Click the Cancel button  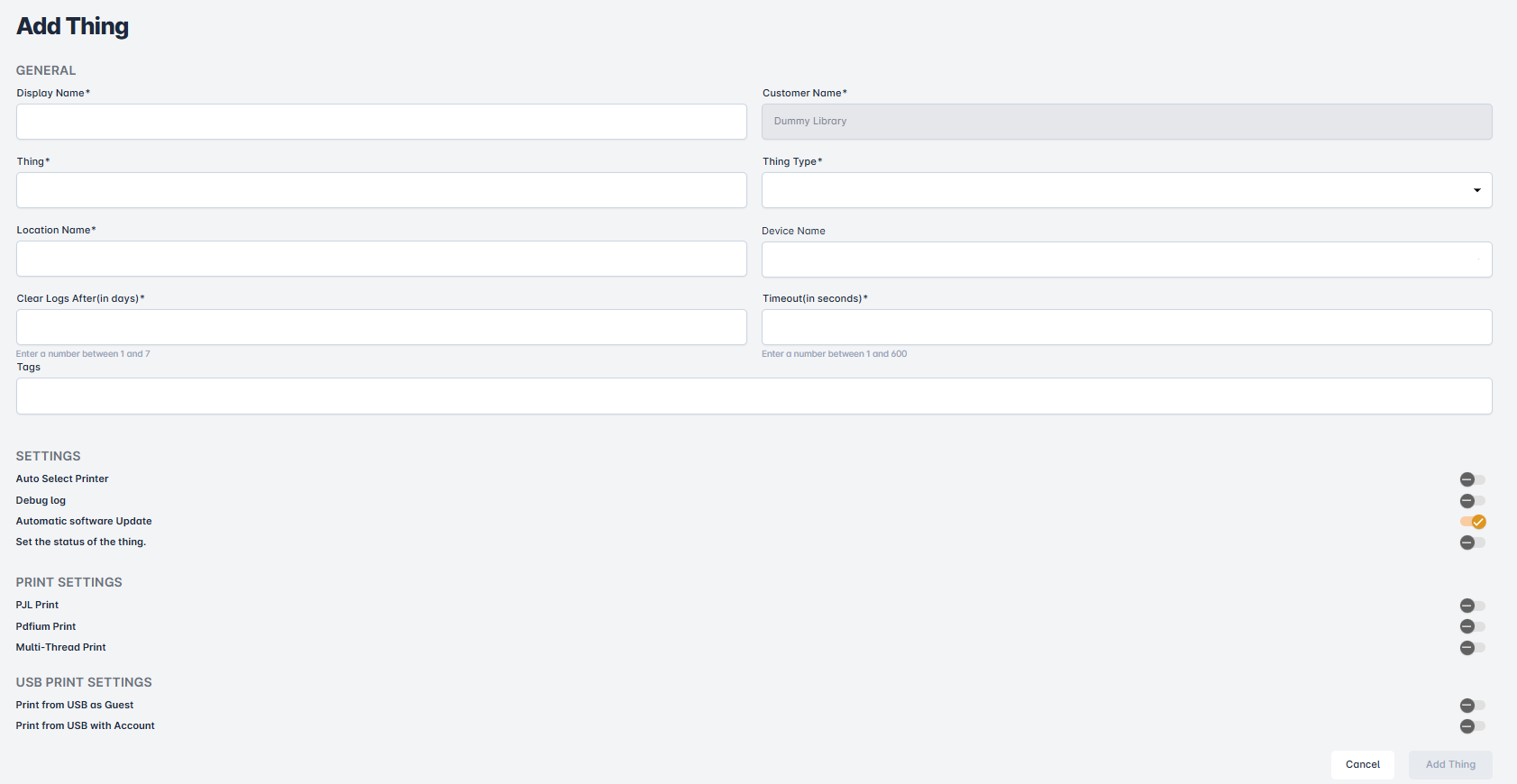(x=1362, y=764)
